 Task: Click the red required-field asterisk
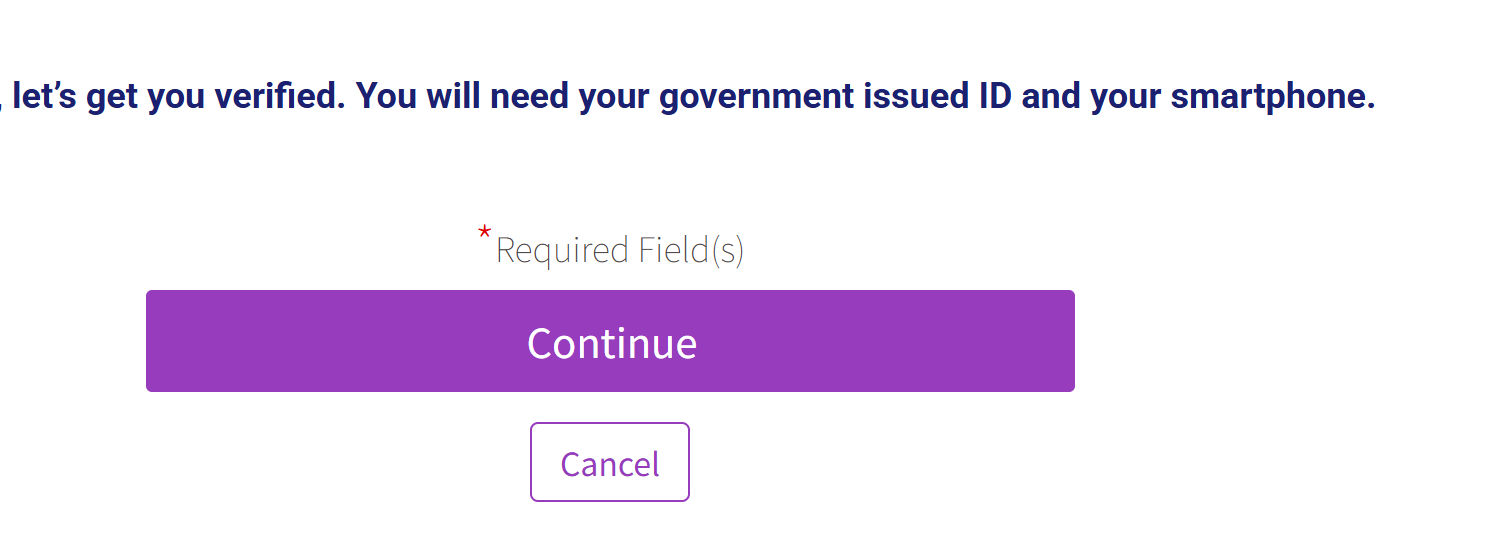pyautogui.click(x=484, y=233)
